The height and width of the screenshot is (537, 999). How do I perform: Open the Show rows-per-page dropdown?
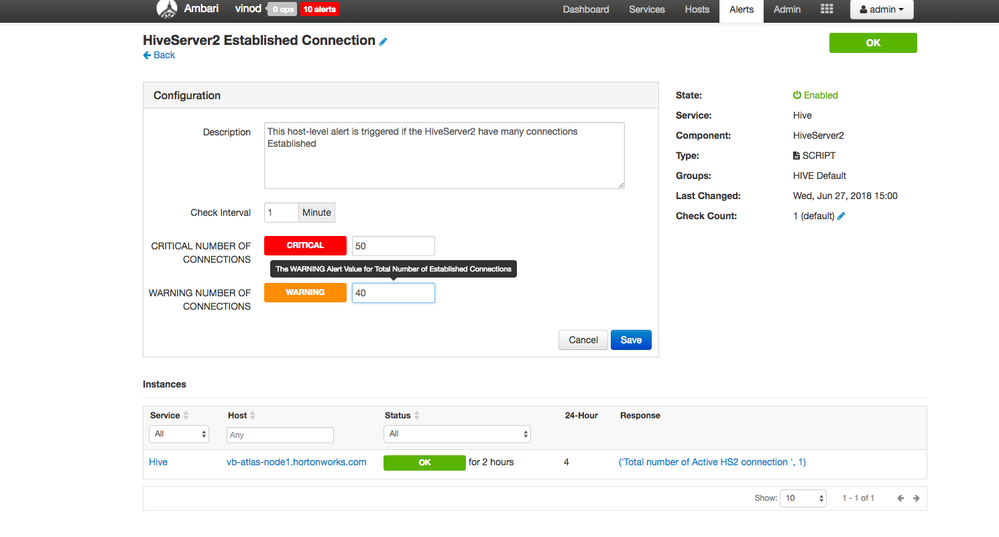pyautogui.click(x=803, y=498)
